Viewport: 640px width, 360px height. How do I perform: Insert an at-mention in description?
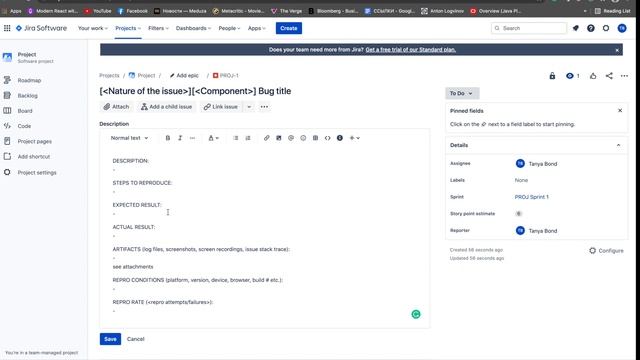291,138
